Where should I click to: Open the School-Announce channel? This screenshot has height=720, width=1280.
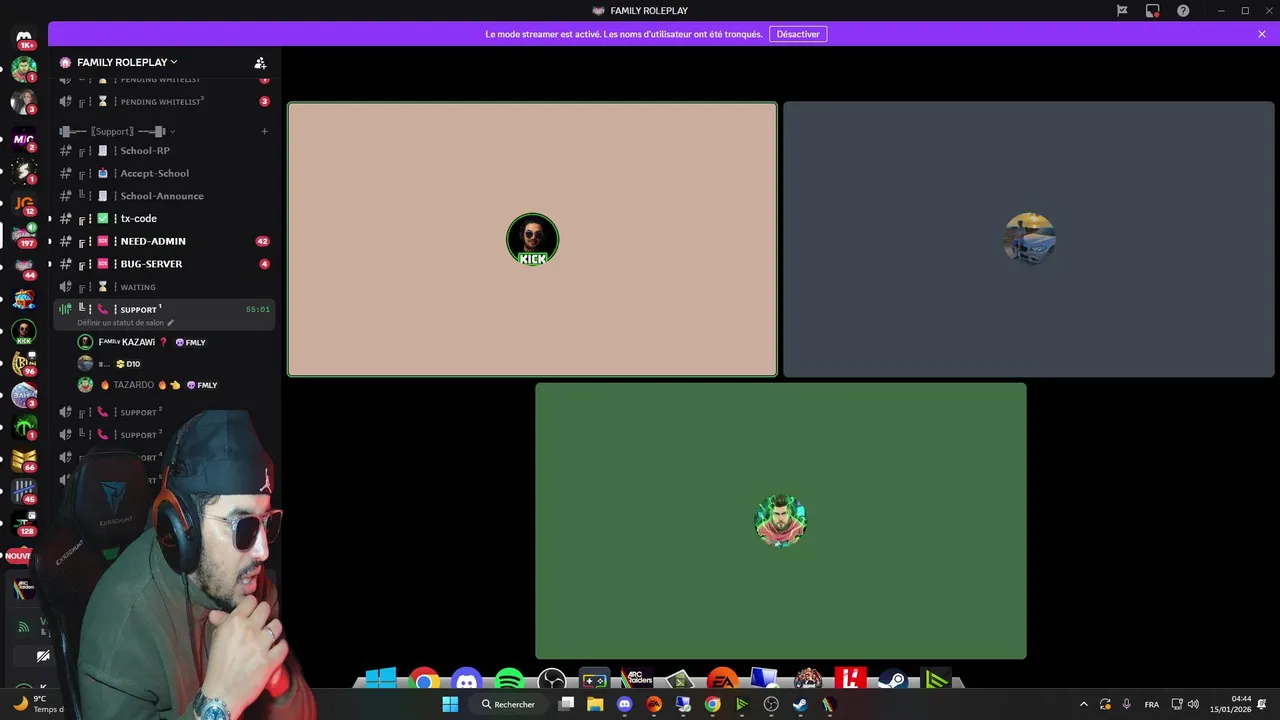164,196
